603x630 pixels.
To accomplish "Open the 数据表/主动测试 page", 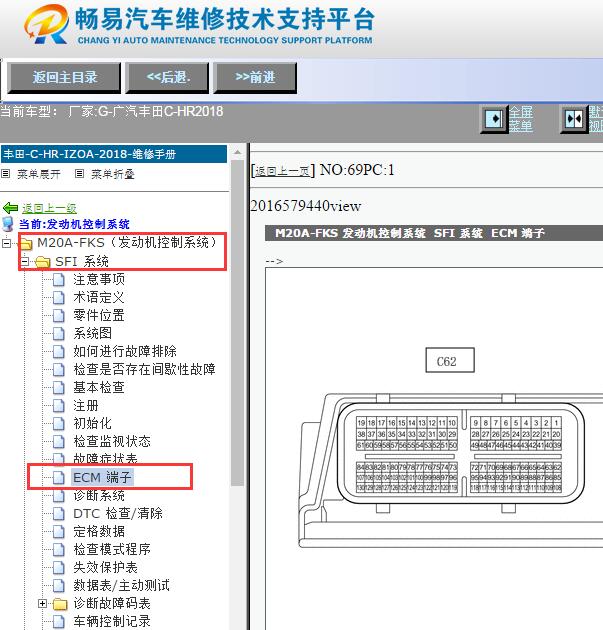I will tap(121, 585).
